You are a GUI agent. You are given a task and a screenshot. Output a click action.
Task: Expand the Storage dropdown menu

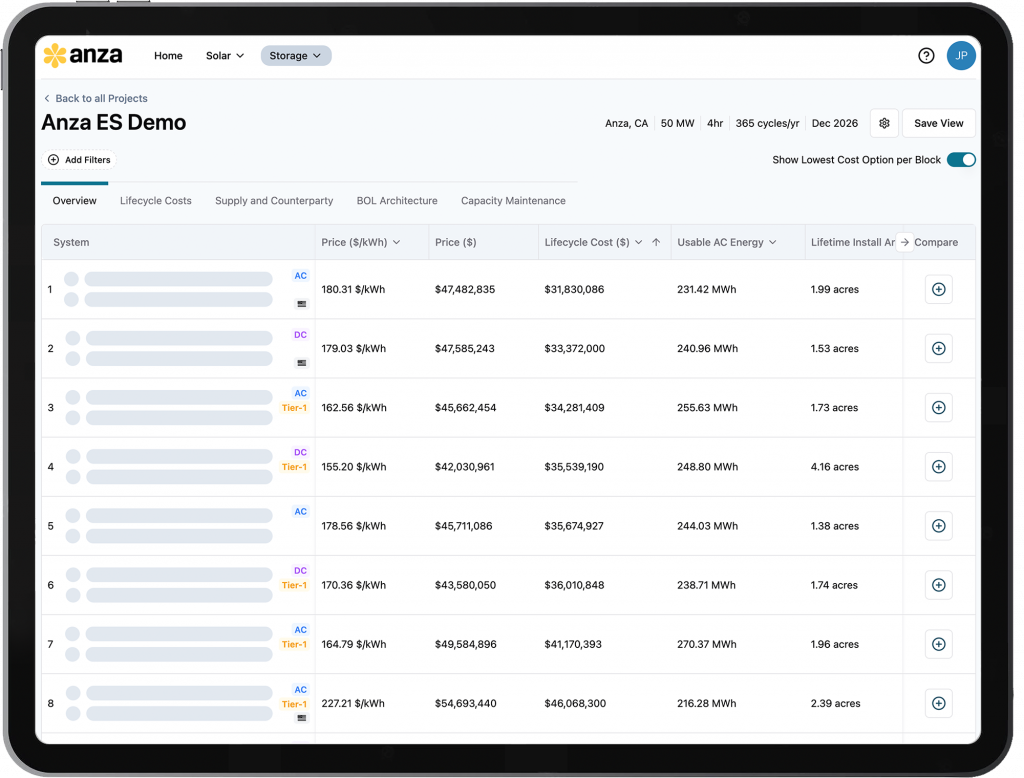point(295,56)
